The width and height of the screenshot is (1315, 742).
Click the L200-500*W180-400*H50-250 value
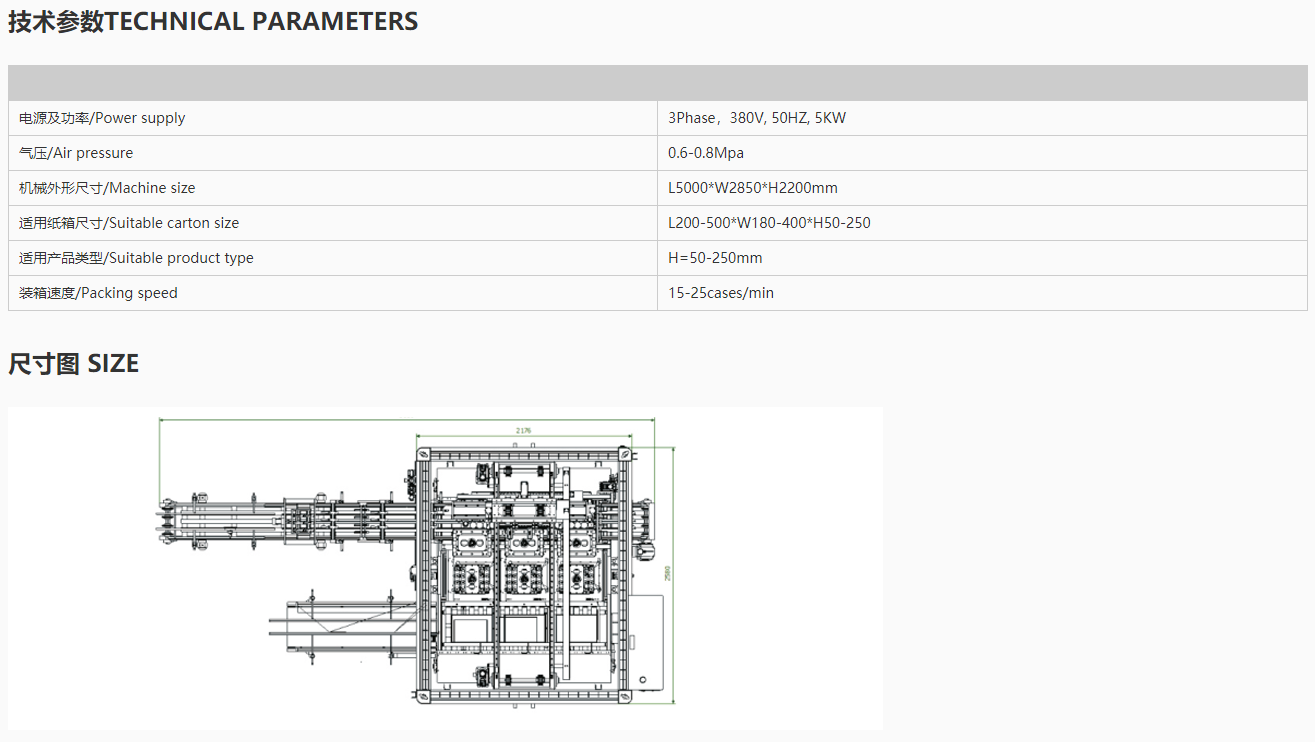click(x=769, y=223)
